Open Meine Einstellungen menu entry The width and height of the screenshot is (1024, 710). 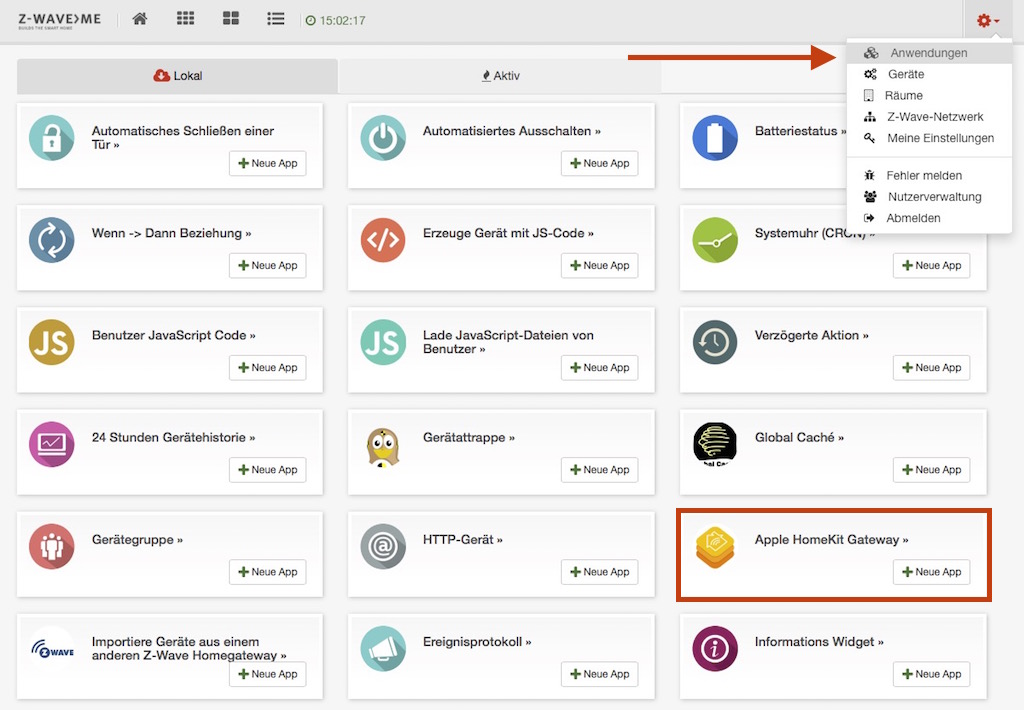click(940, 138)
